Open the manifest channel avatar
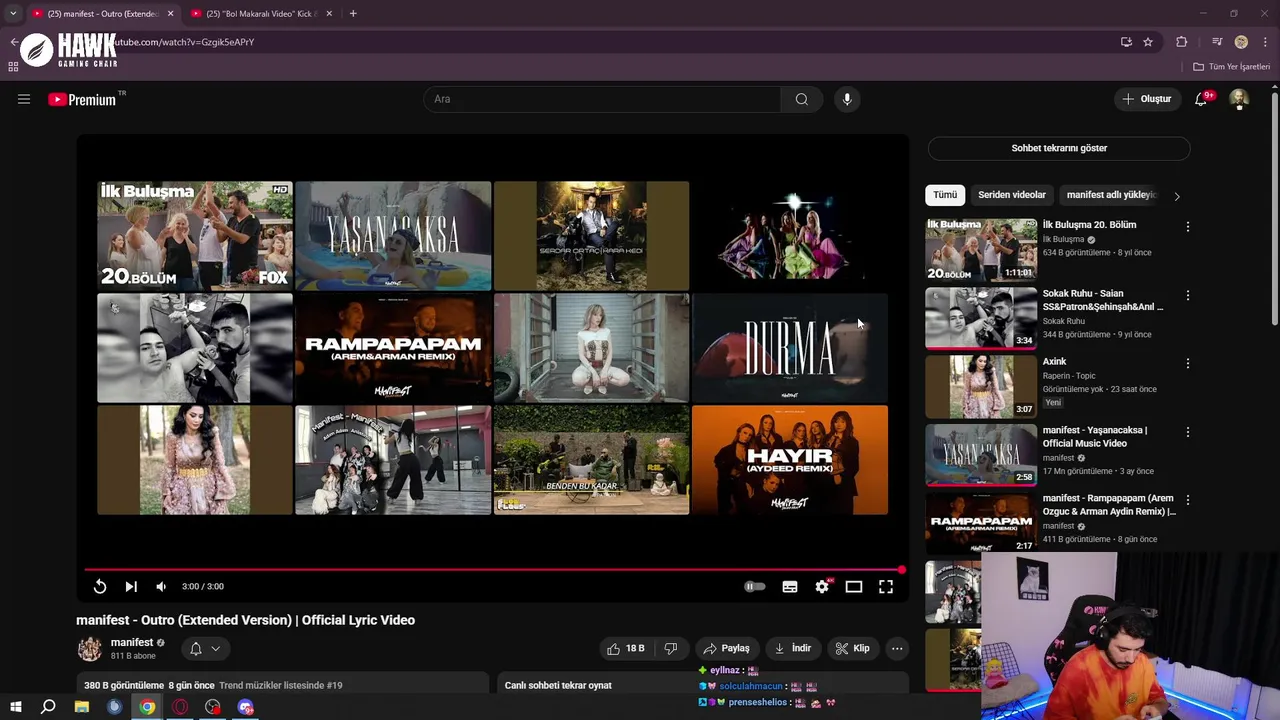1280x720 pixels. (x=90, y=649)
